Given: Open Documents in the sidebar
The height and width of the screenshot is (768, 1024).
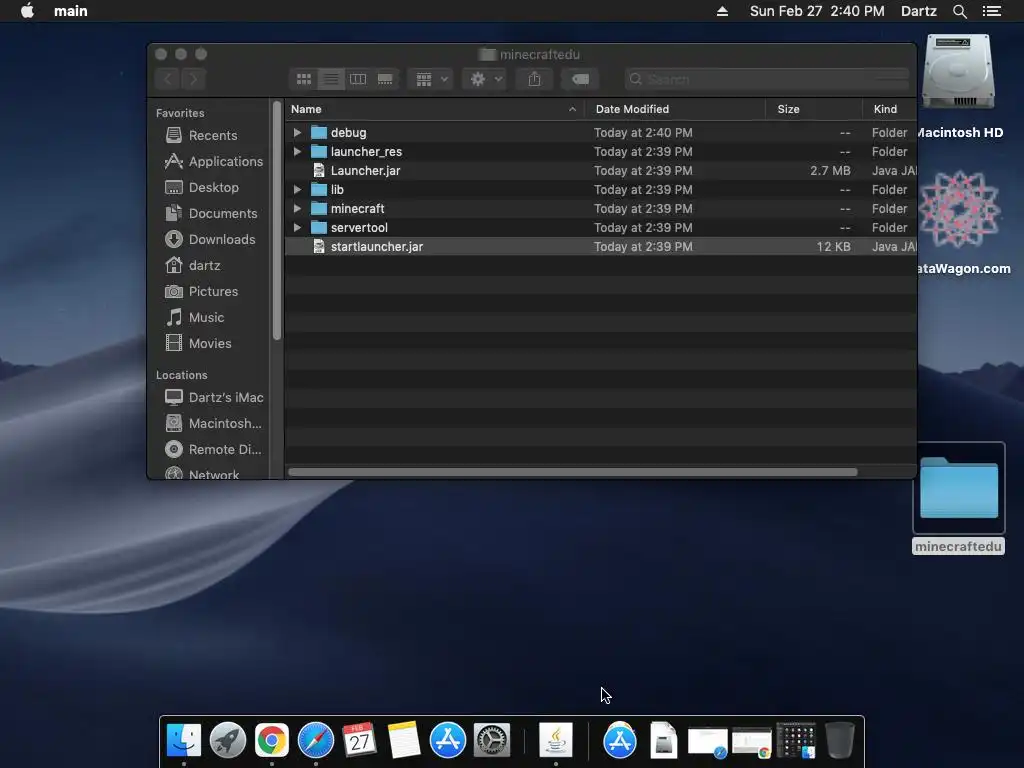Looking at the screenshot, I should (x=211, y=214).
